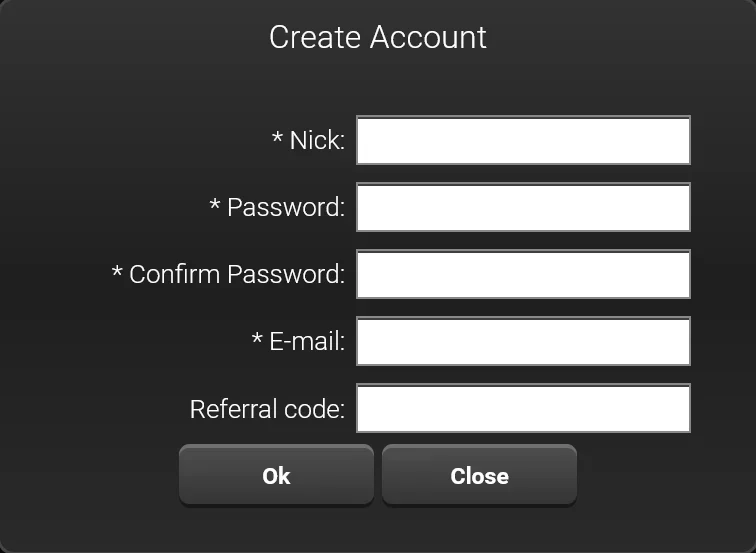Screen dimensions: 756x553
Task: Click the "Confirm Password:" label
Action: point(237,275)
